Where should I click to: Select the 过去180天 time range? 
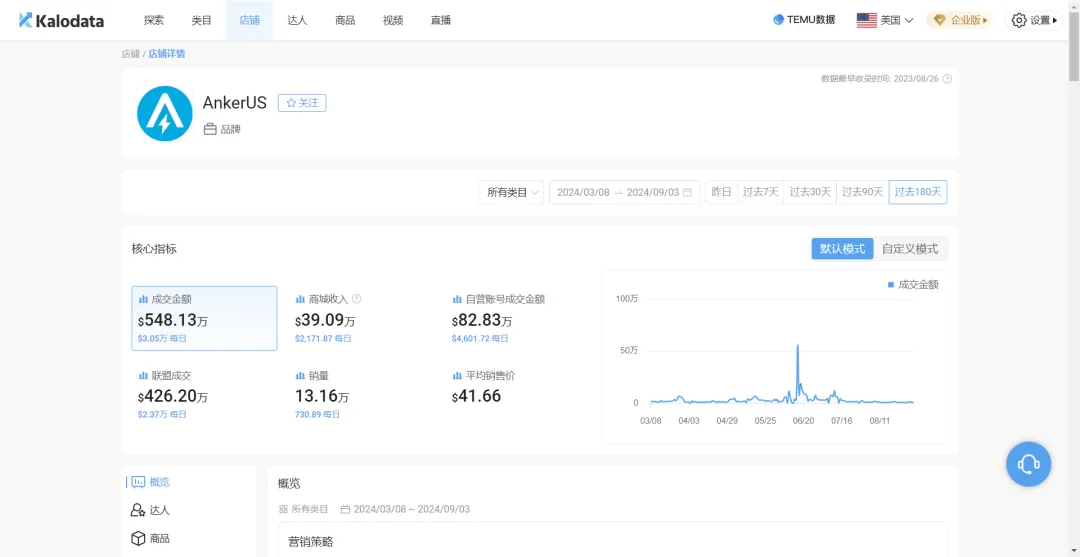(917, 192)
